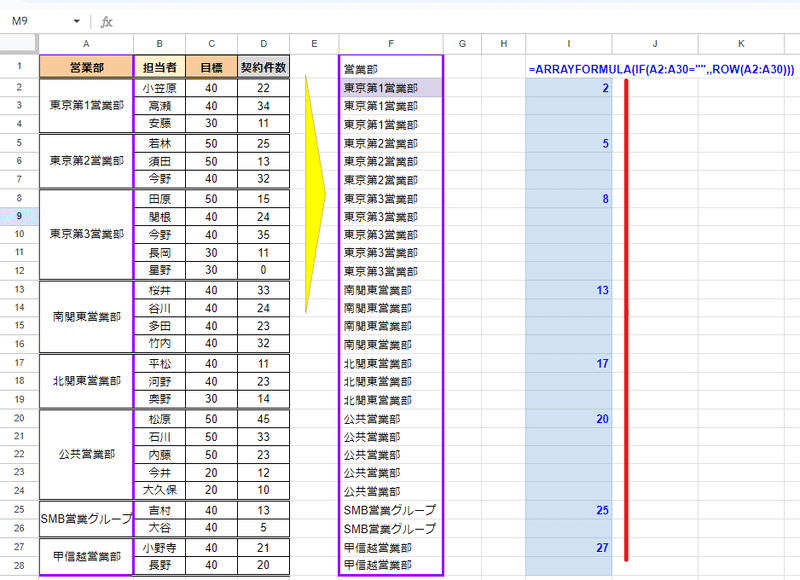Click 東京第2営業部 in column F row 5
The width and height of the screenshot is (800, 580).
click(391, 143)
